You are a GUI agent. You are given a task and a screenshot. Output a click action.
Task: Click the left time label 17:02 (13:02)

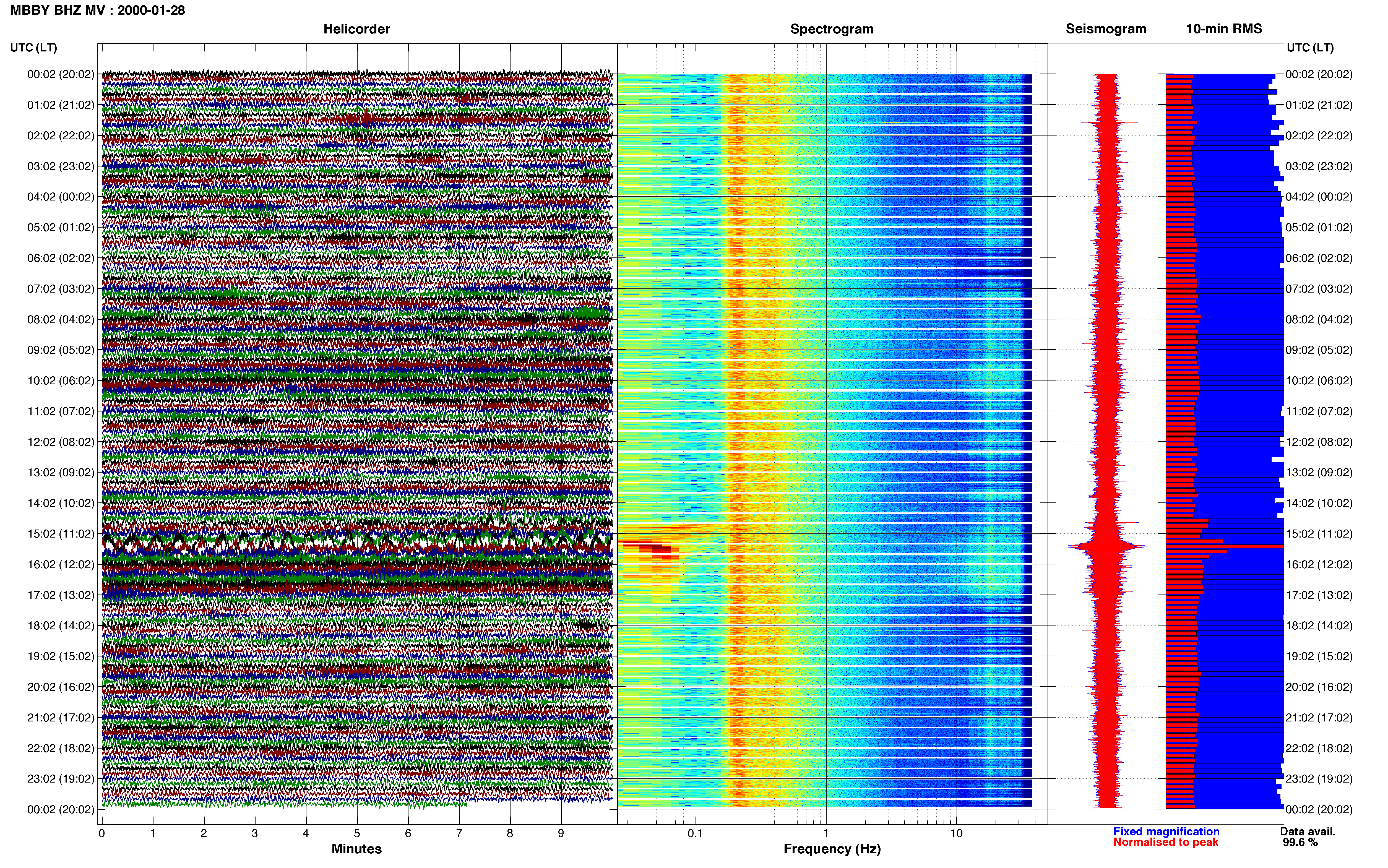(61, 595)
